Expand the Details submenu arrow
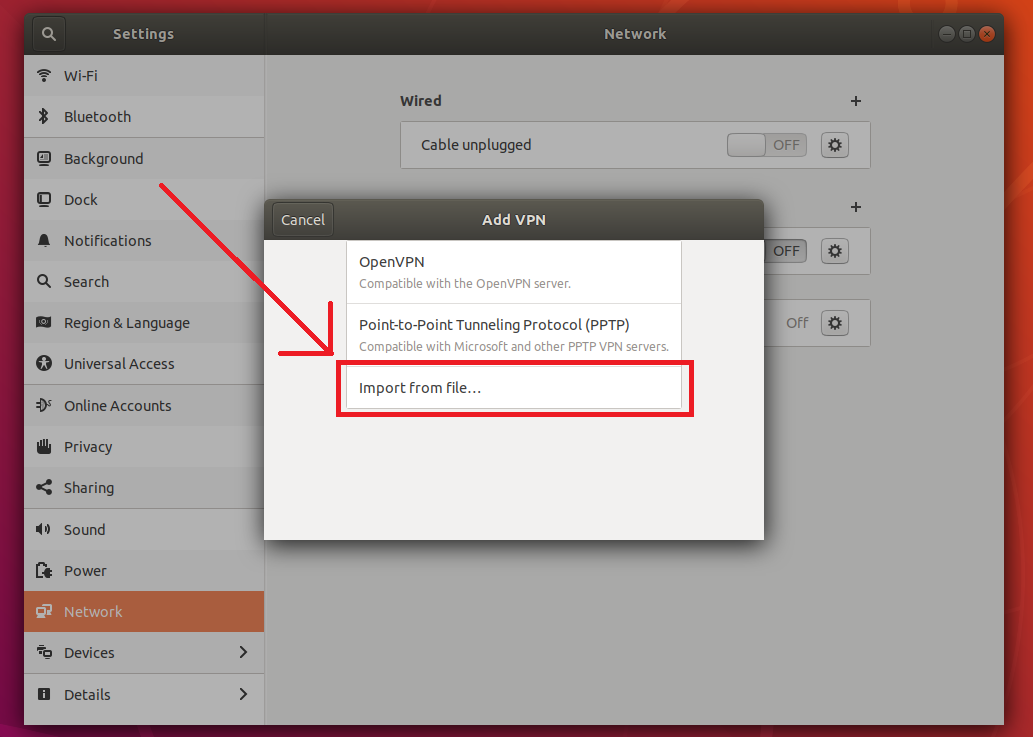 [243, 694]
